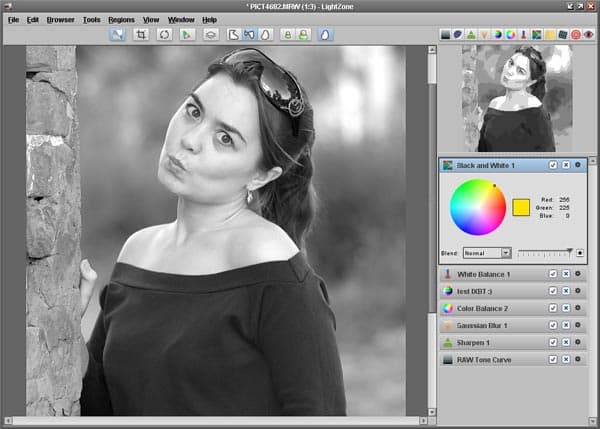Toggle the Color Balance 2 tool checkbox
Screen dimensions: 600x429
click(x=553, y=308)
